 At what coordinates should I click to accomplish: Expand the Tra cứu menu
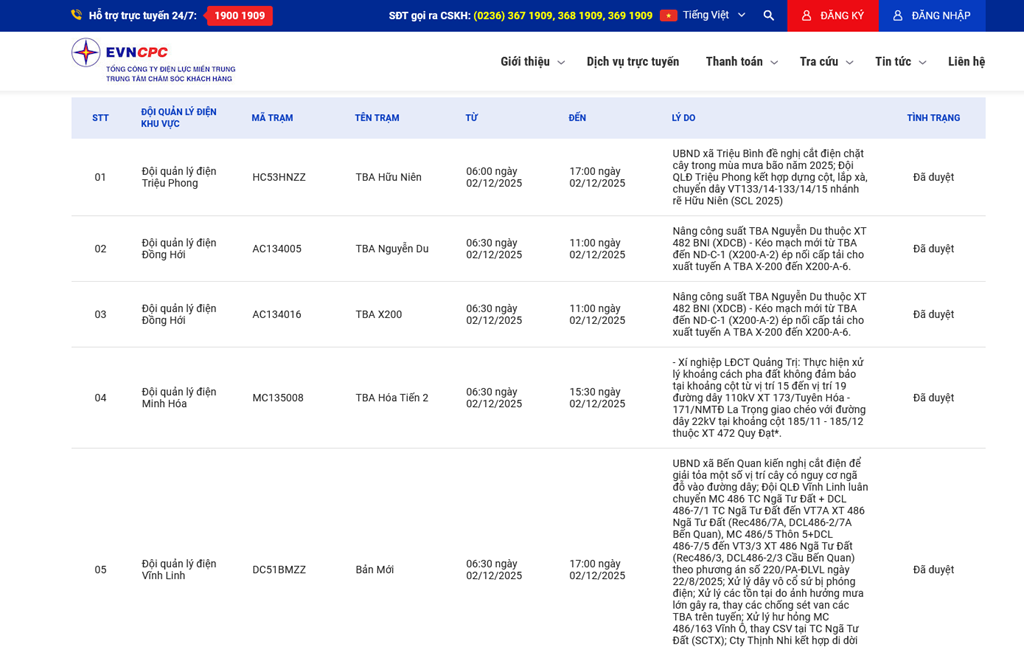click(826, 62)
